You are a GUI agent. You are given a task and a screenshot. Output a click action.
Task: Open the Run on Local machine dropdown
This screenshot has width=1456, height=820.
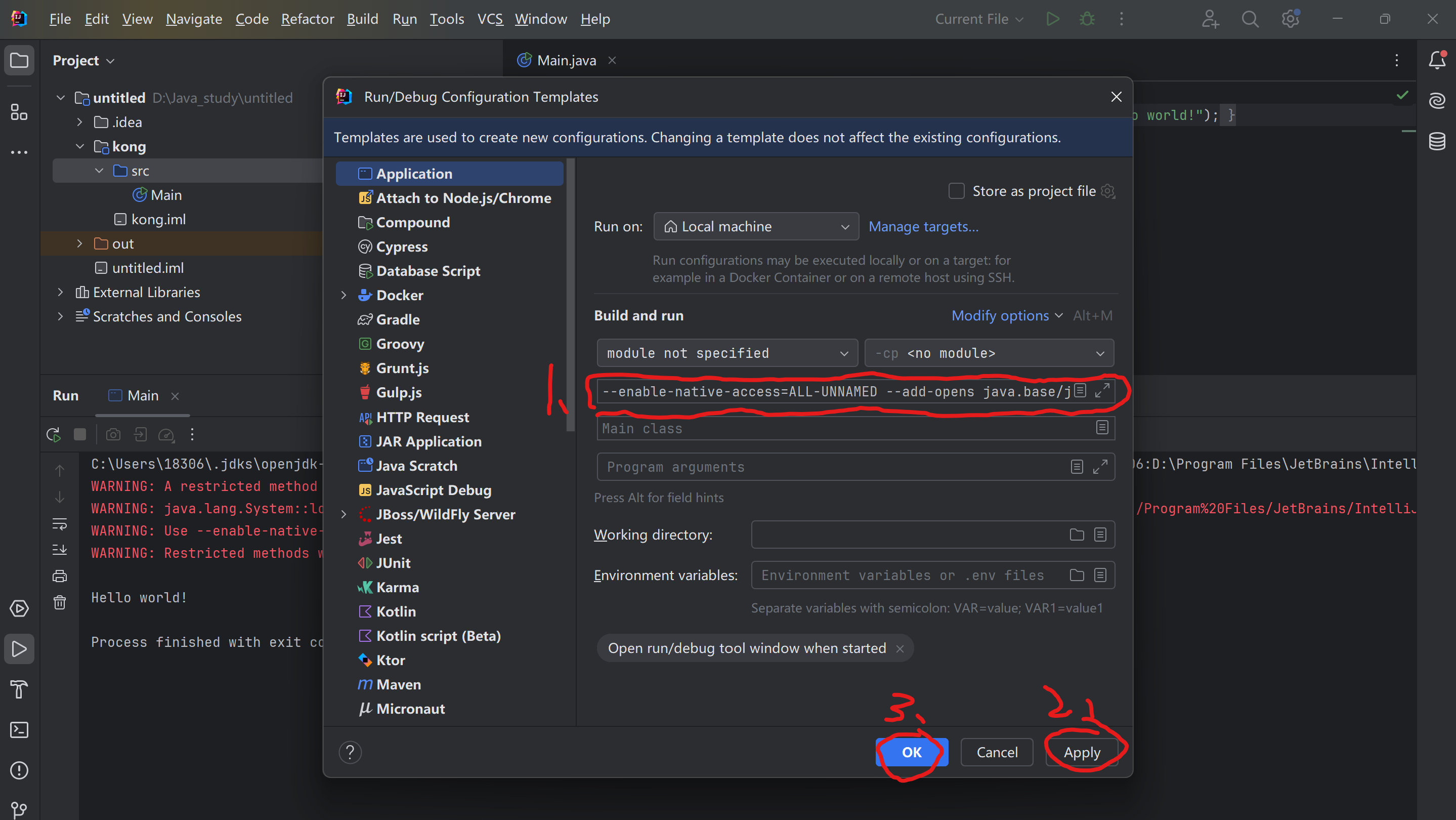756,226
